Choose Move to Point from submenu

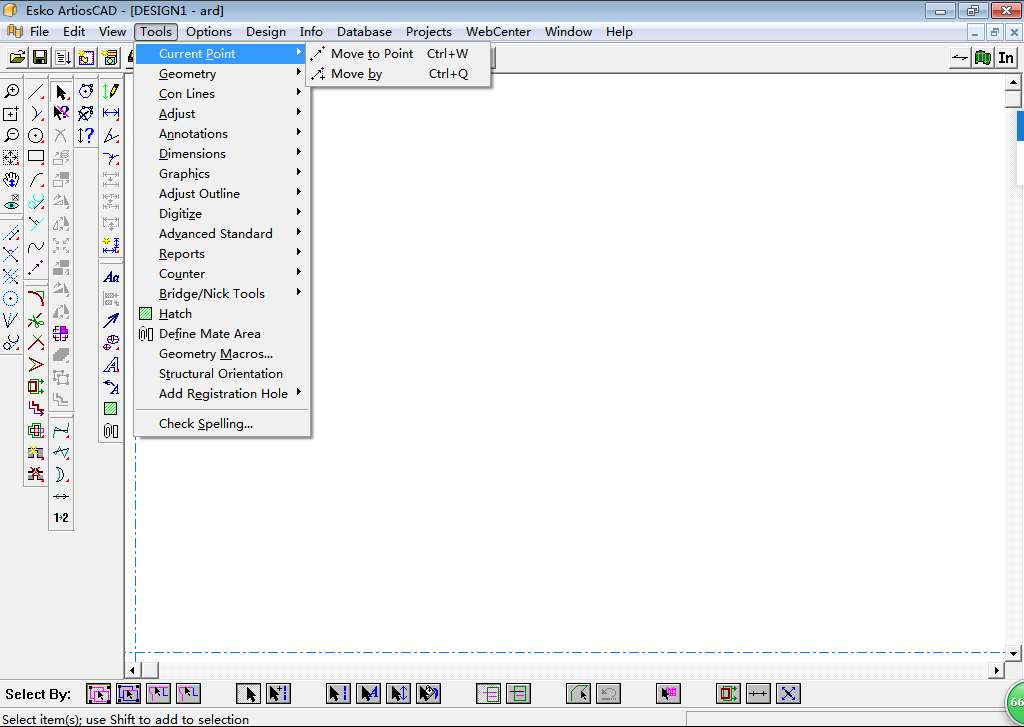tap(372, 54)
